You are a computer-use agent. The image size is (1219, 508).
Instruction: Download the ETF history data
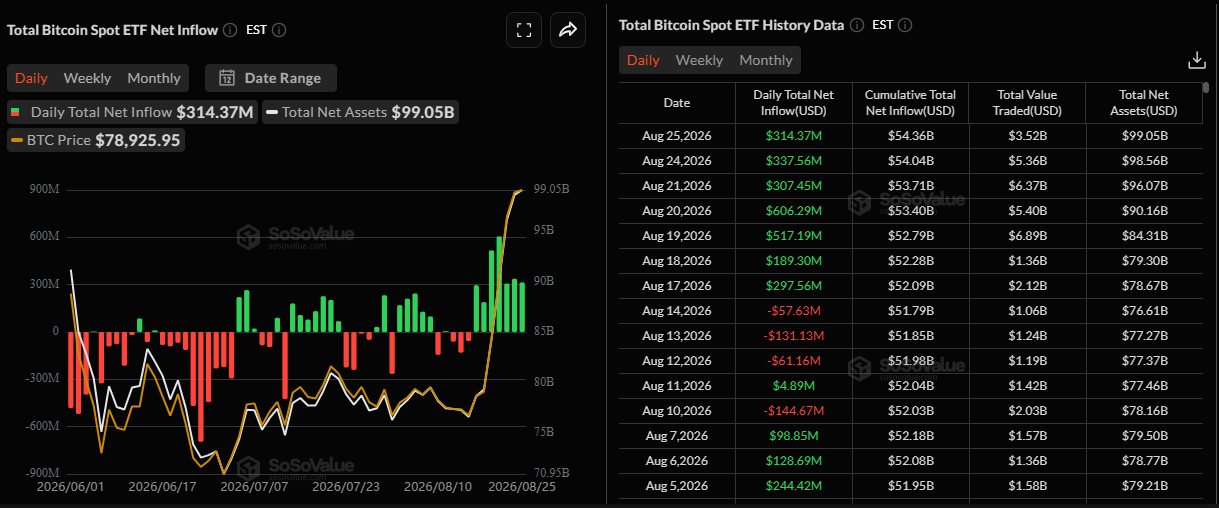click(1196, 60)
